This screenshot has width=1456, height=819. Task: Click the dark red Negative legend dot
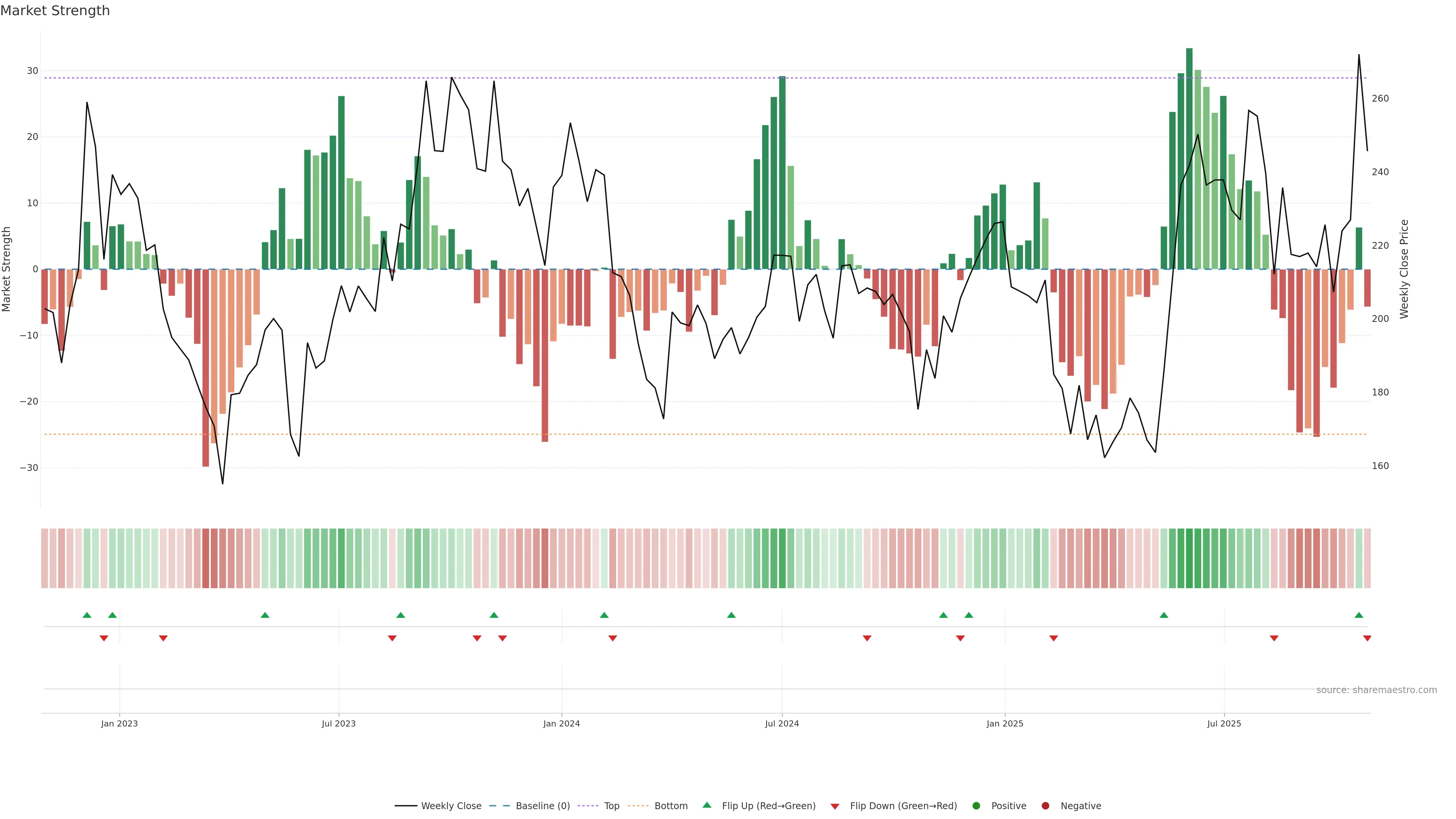tap(1045, 806)
